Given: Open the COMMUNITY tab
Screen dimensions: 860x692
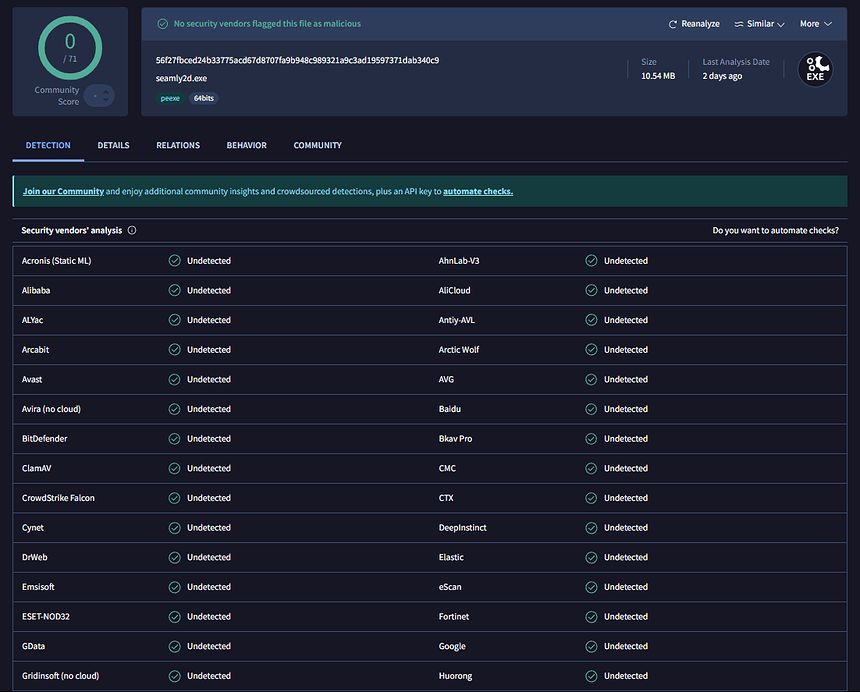Looking at the screenshot, I should [x=318, y=145].
